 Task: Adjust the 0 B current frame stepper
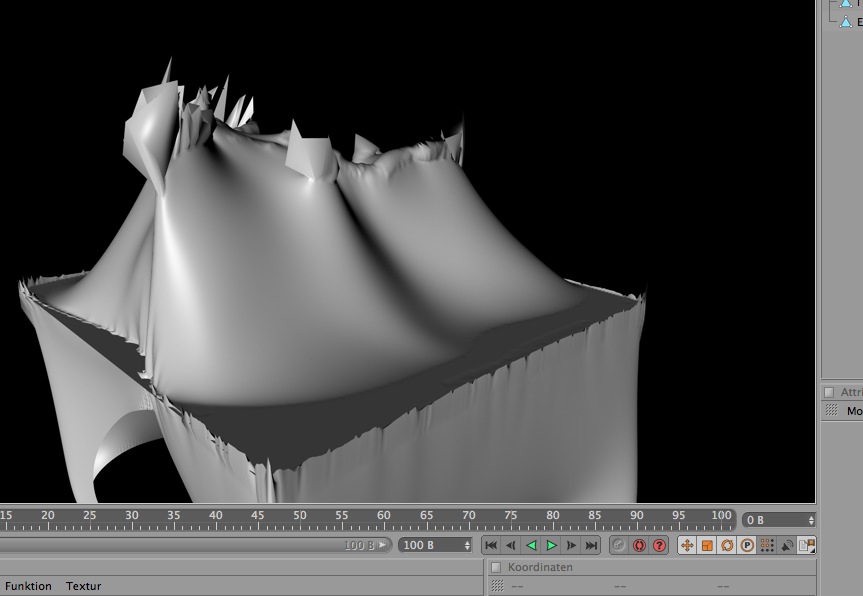pyautogui.click(x=811, y=520)
